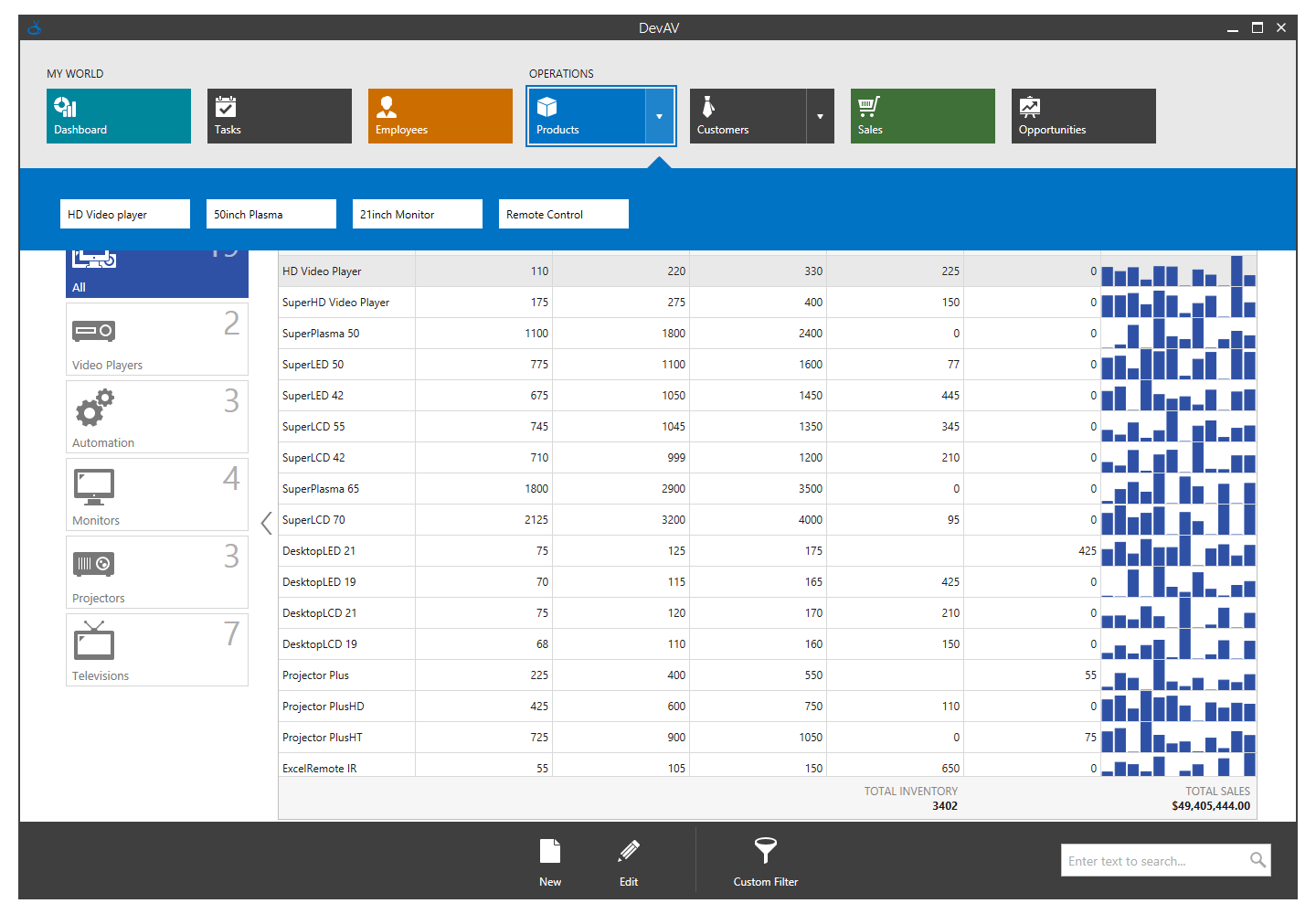Edit the selected product via Edit icon

(x=628, y=860)
